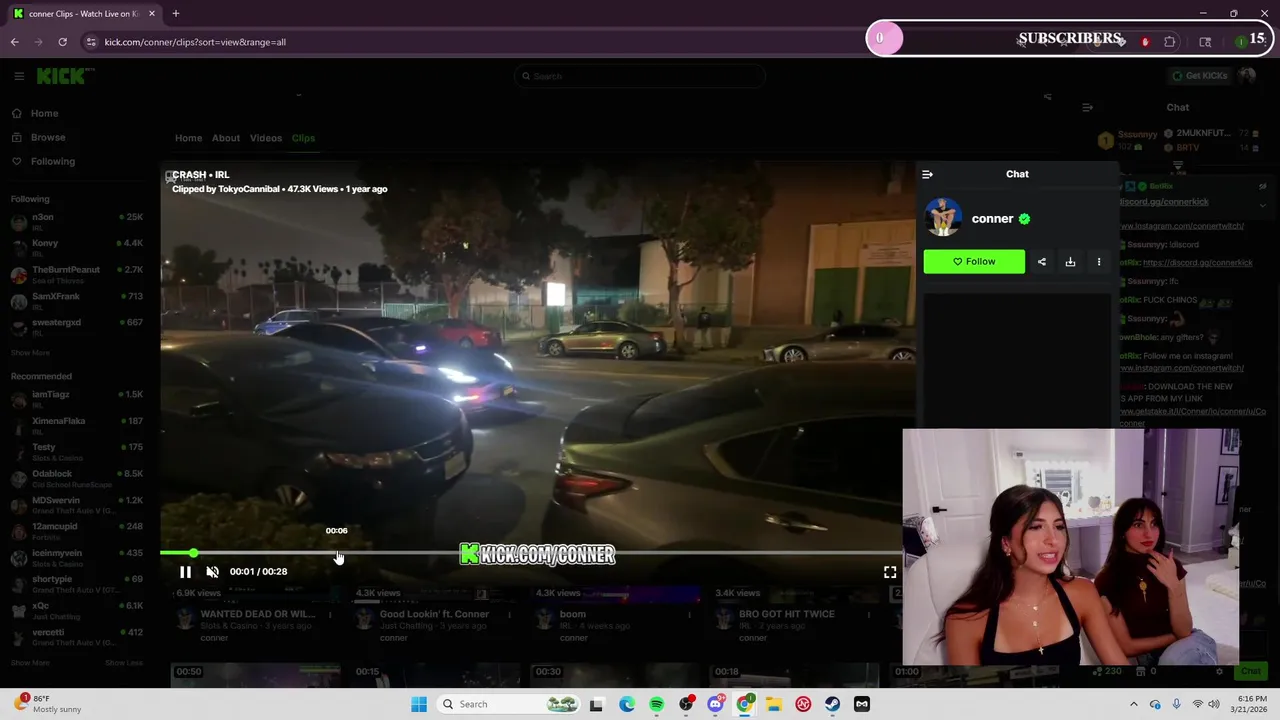
Task: Expand Following list with Show more
Action: point(30,353)
